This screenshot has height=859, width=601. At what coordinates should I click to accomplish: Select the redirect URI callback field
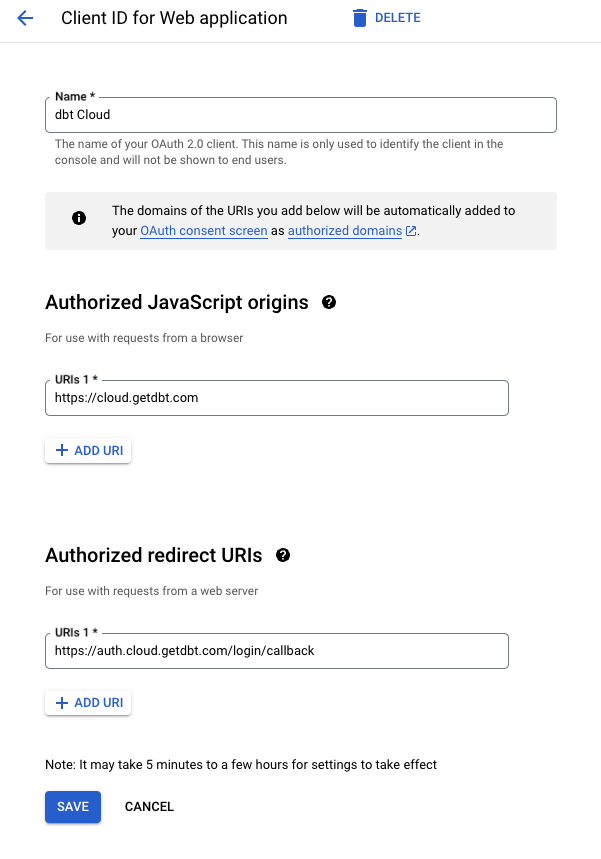pos(275,650)
